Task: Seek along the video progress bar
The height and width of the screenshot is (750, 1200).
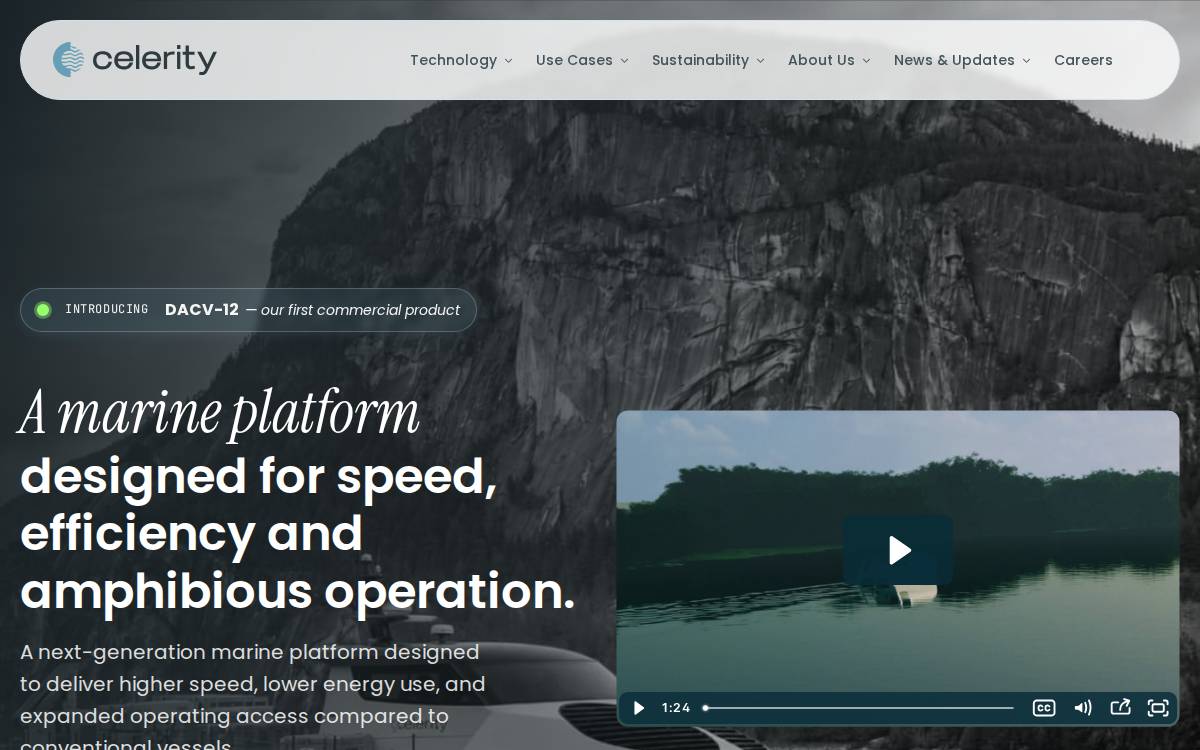Action: [x=858, y=708]
